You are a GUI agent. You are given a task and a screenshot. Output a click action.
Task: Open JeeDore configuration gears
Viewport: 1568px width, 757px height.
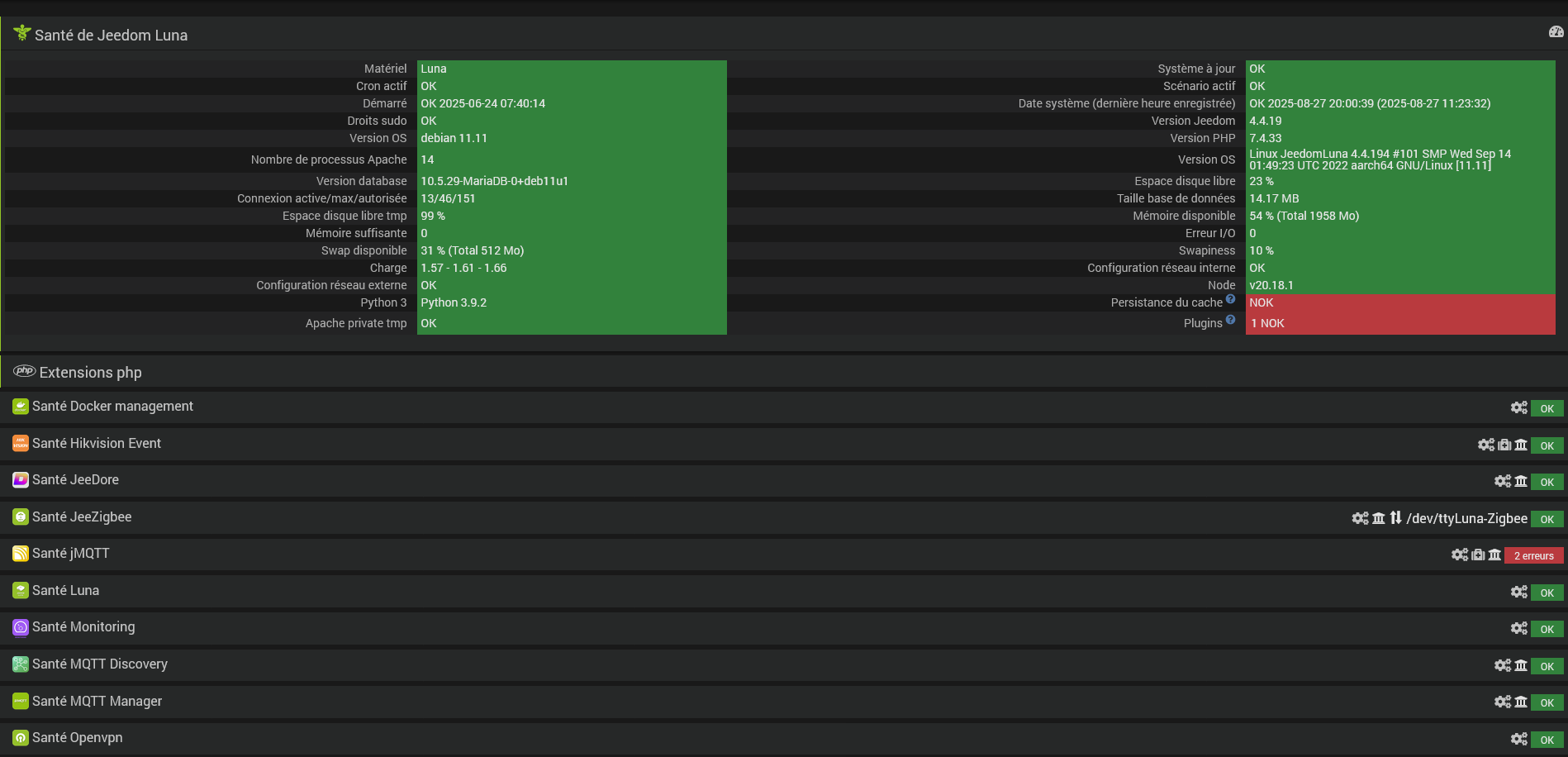coord(1503,481)
